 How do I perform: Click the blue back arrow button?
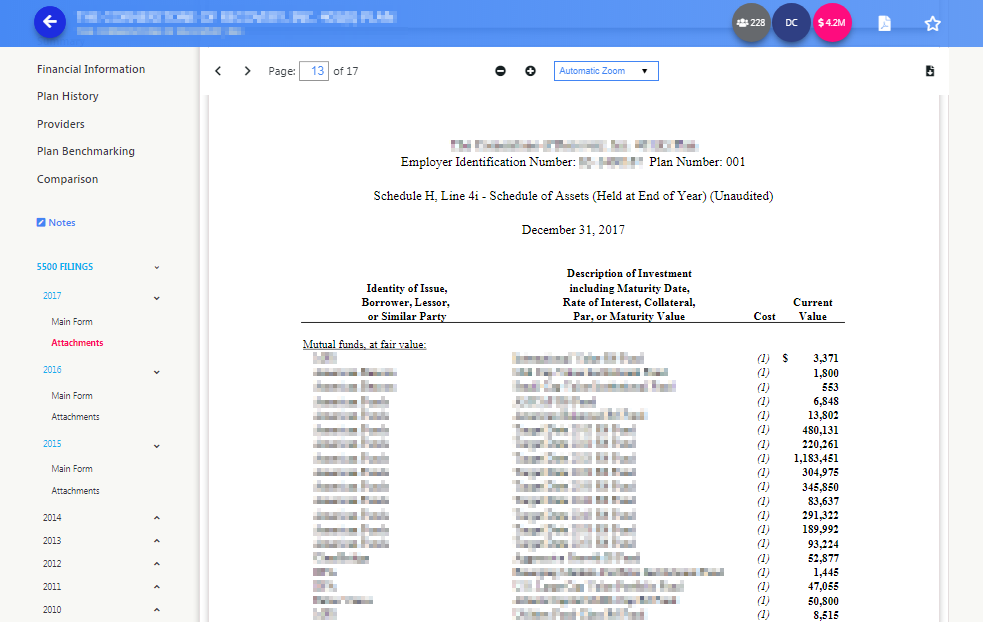click(50, 22)
